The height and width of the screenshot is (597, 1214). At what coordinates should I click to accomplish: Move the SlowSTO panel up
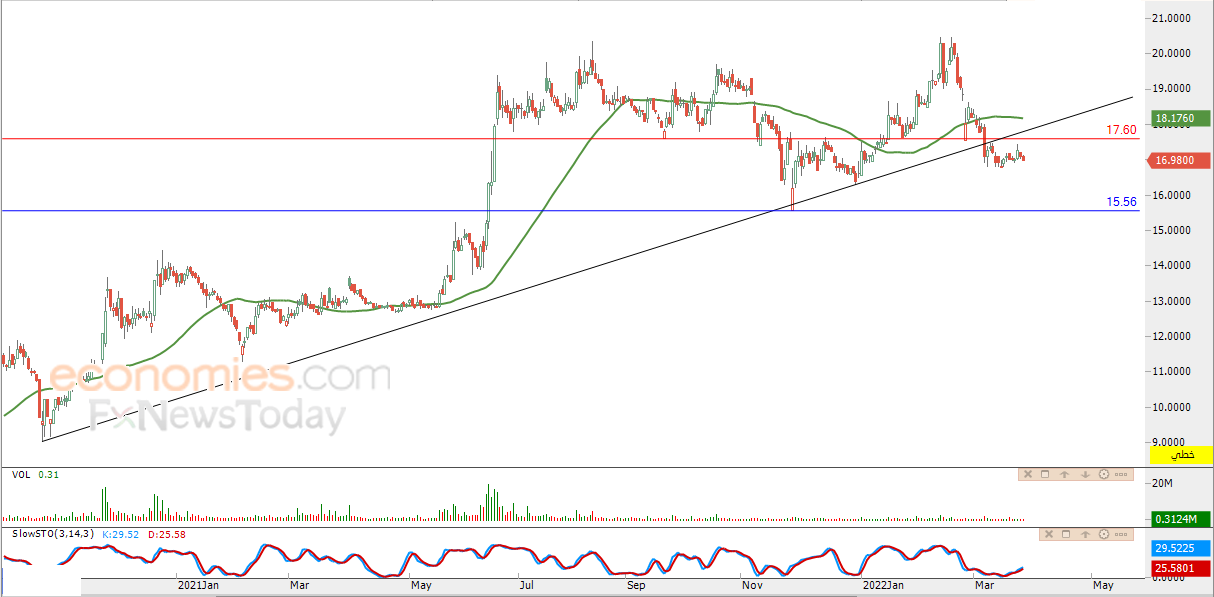[x=1085, y=534]
